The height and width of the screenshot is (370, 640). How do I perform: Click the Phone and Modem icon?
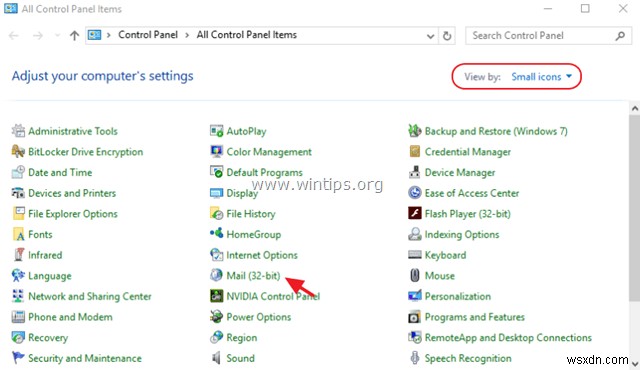pos(18,317)
